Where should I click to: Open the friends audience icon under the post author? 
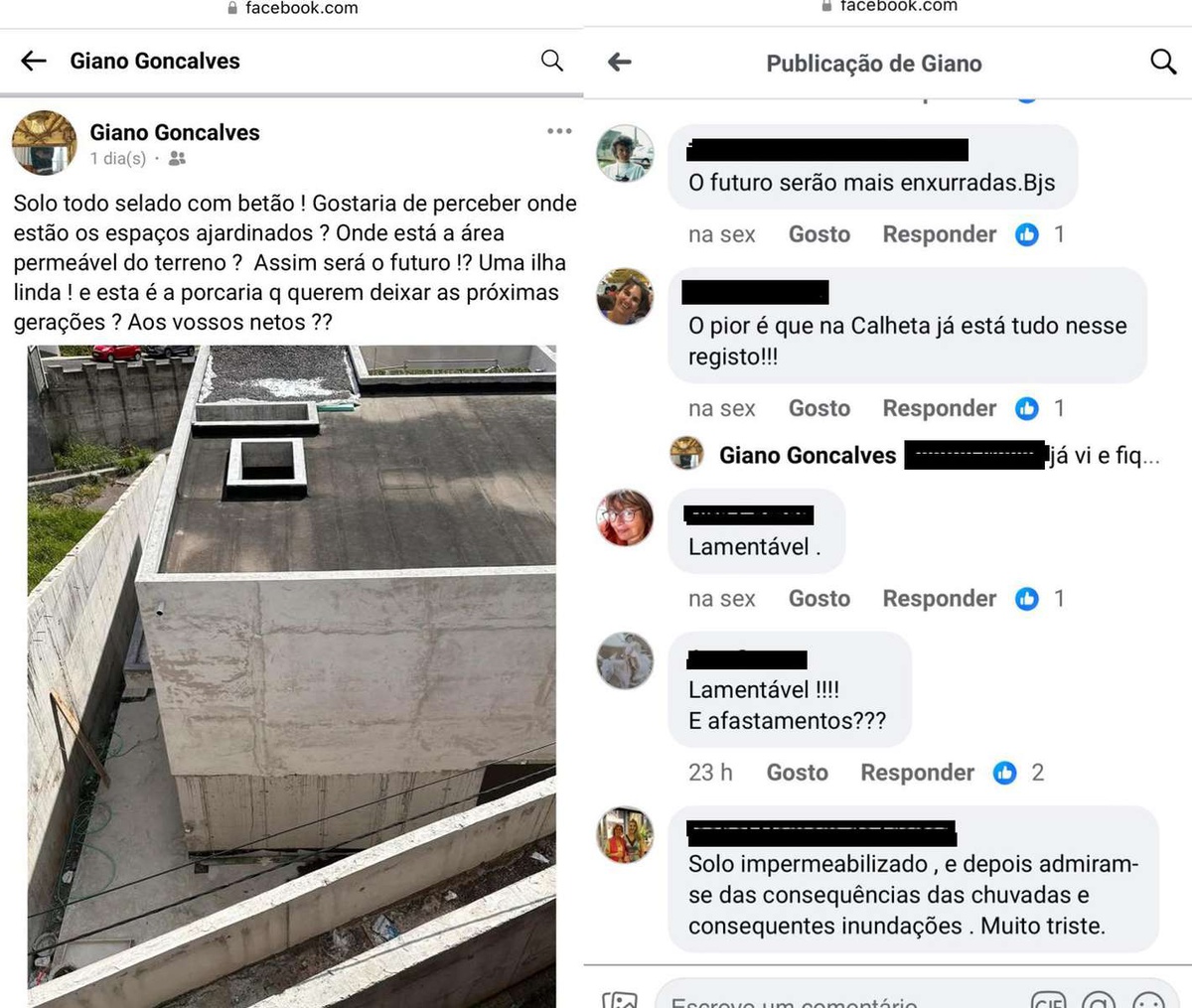click(177, 159)
